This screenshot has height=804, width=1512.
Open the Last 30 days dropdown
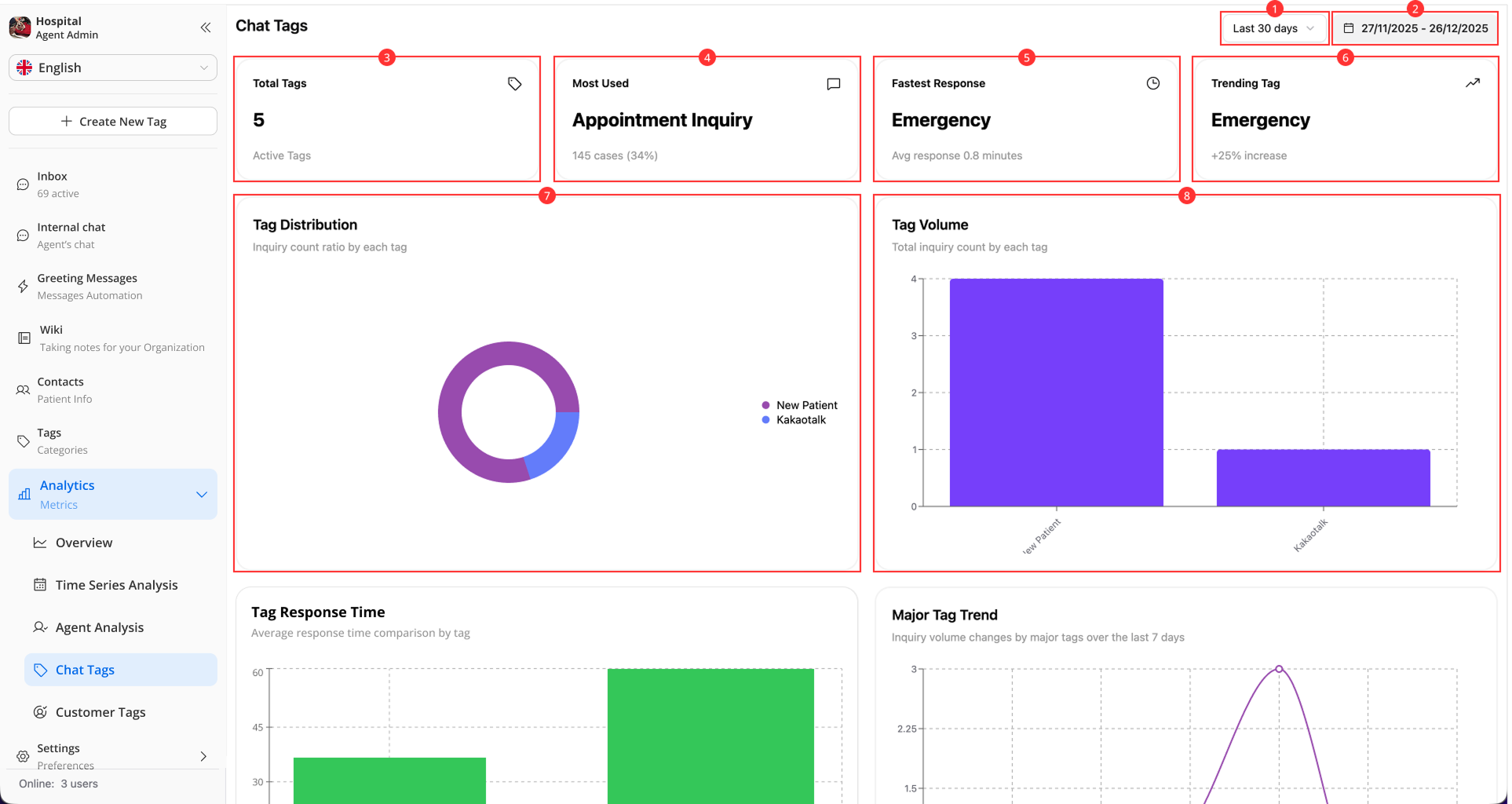1273,27
